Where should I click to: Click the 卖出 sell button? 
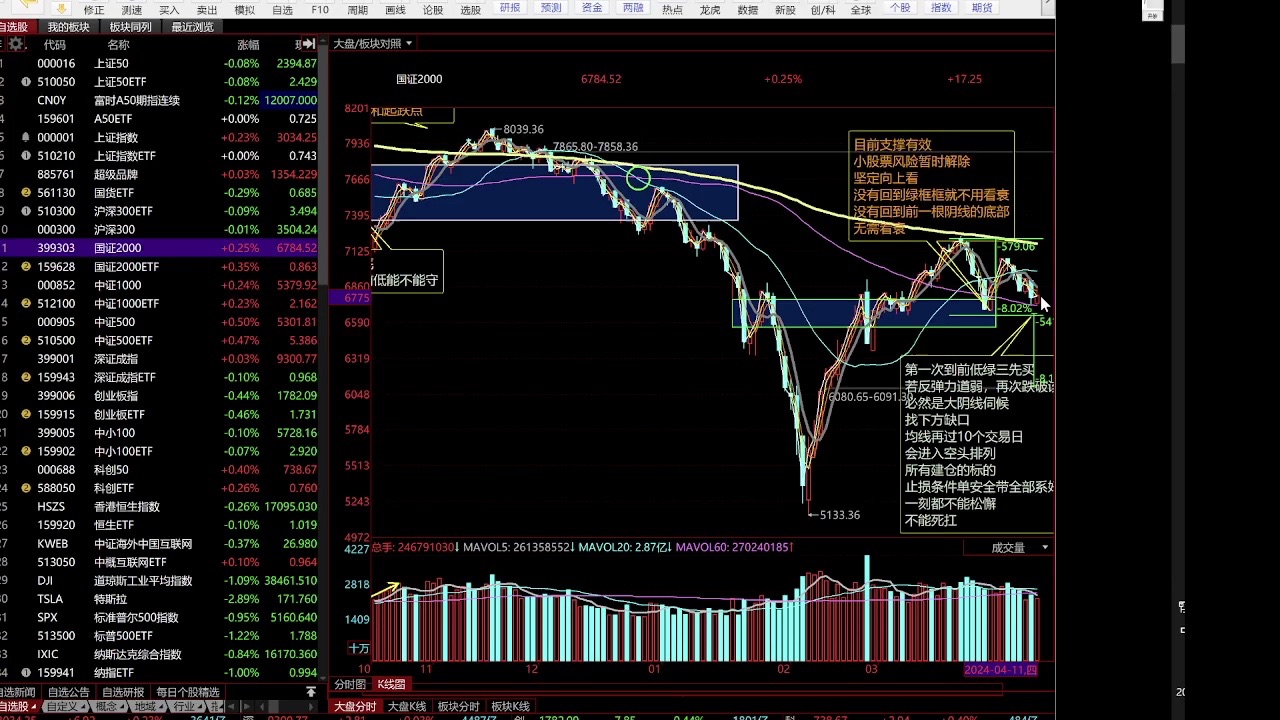[207, 10]
